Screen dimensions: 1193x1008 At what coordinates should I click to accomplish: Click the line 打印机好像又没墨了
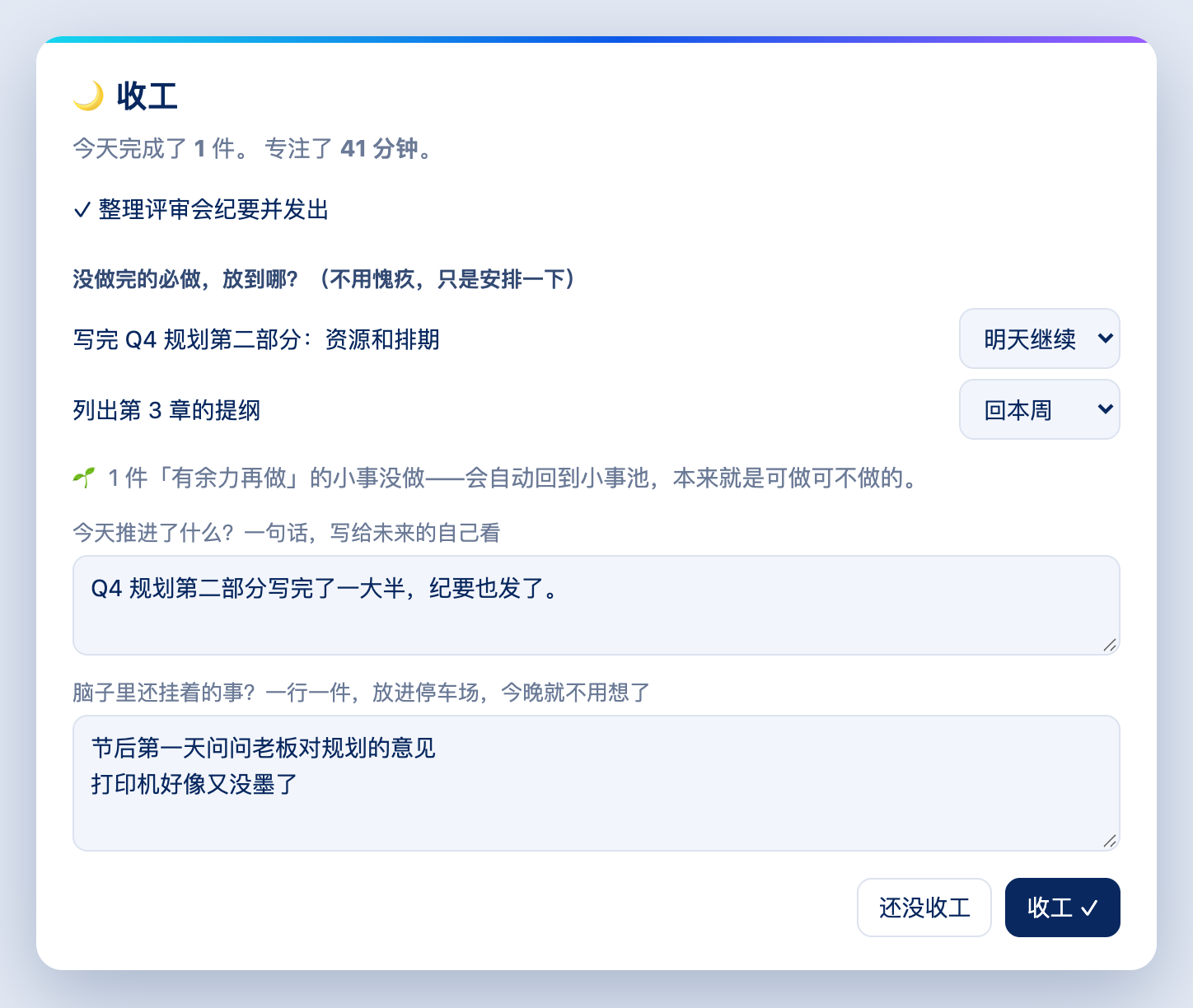pos(194,784)
